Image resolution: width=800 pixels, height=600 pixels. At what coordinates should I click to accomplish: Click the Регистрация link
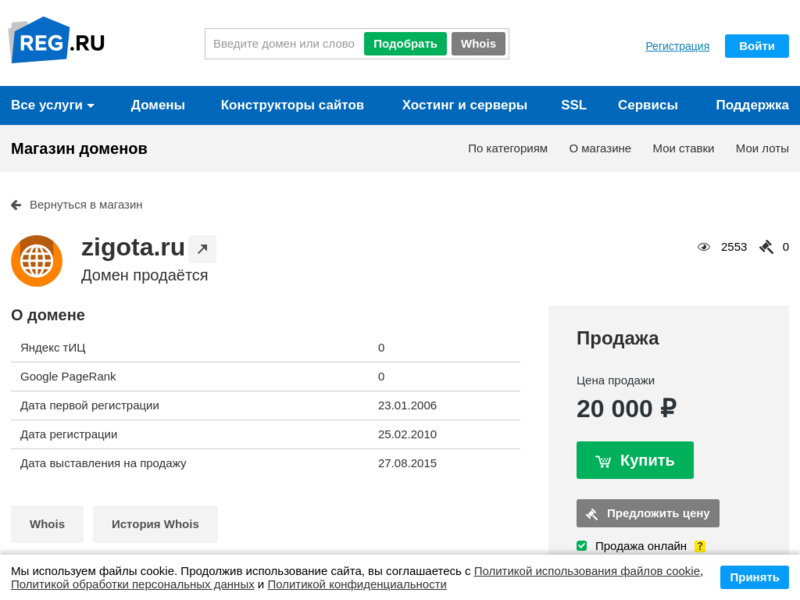click(x=677, y=46)
